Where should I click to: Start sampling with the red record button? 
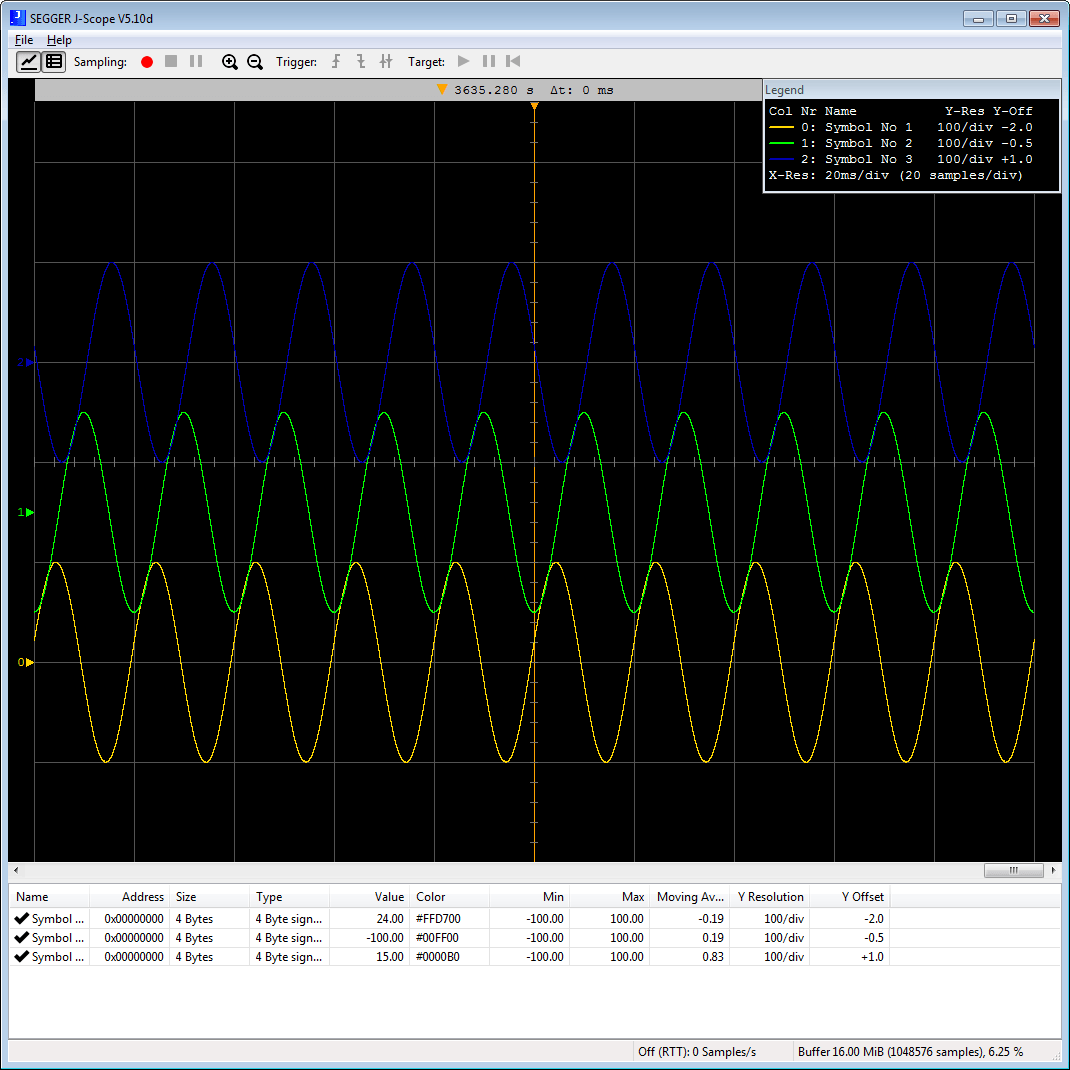147,62
